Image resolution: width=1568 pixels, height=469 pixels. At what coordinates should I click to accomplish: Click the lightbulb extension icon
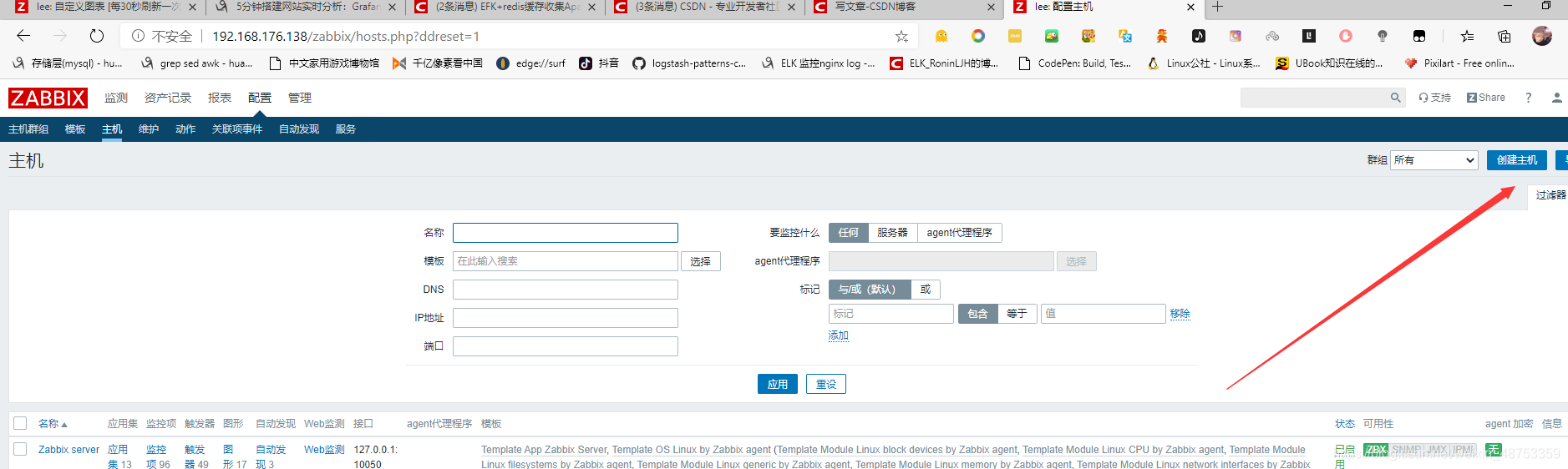[x=1383, y=36]
